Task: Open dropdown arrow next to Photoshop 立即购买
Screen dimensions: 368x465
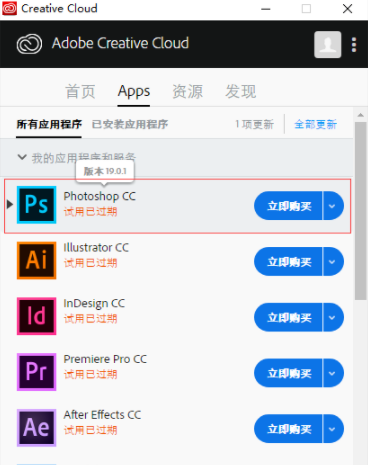Action: pos(333,206)
